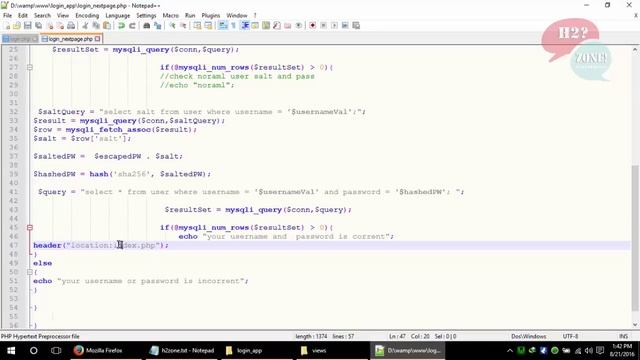Close the login_nextpage.php tab
Viewport: 640px width, 360px height.
click(98, 39)
